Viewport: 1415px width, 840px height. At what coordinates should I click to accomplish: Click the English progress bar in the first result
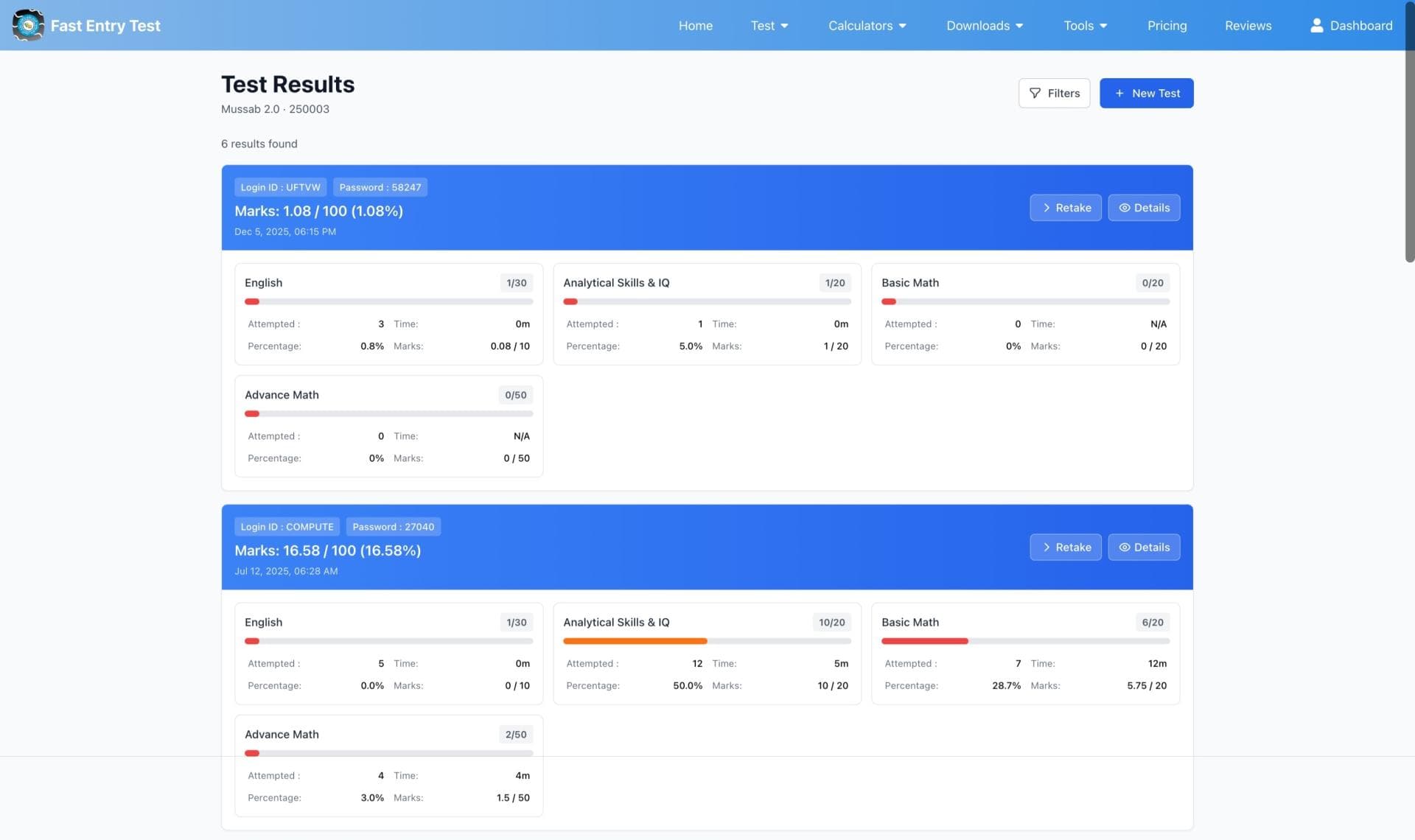[x=388, y=301]
